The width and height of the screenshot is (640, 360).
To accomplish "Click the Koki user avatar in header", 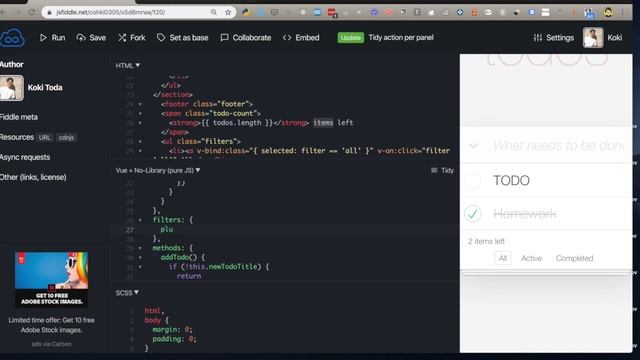I will [593, 38].
